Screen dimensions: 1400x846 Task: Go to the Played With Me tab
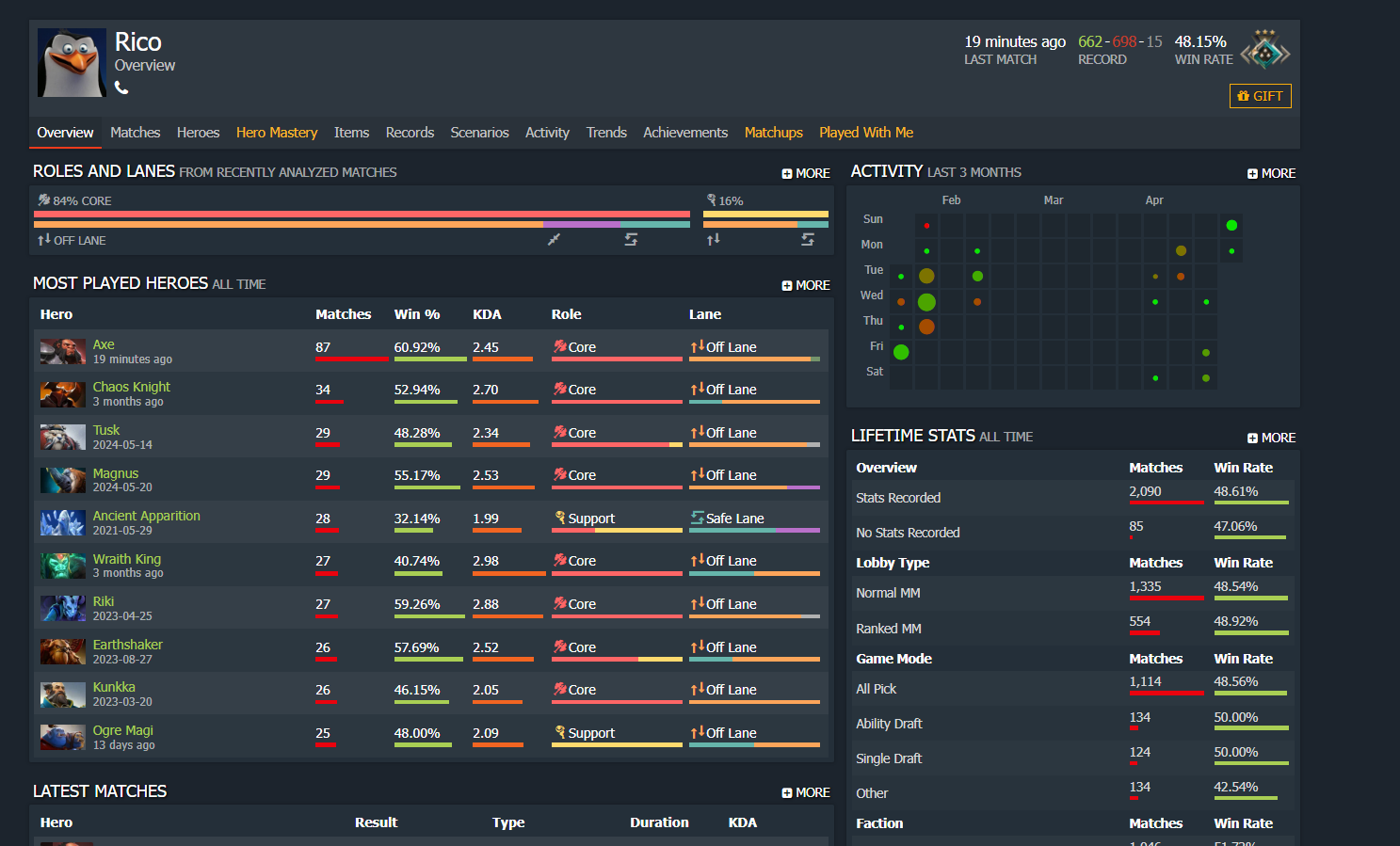866,133
